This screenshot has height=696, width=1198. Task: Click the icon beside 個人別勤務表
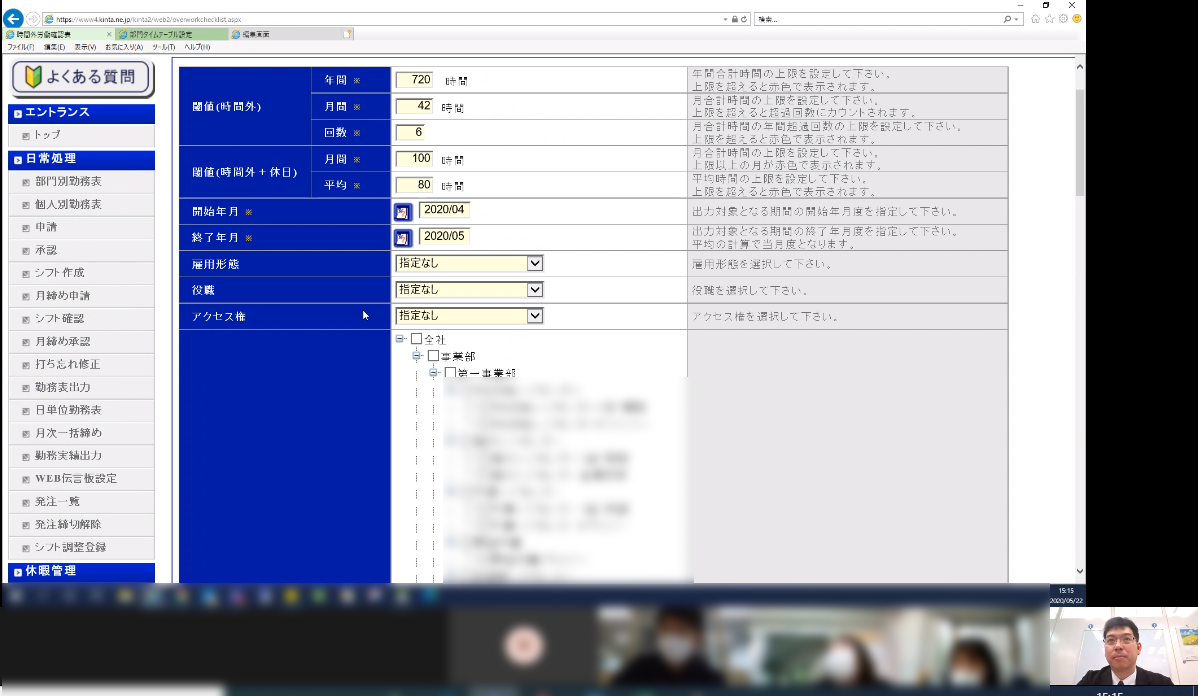pos(26,206)
